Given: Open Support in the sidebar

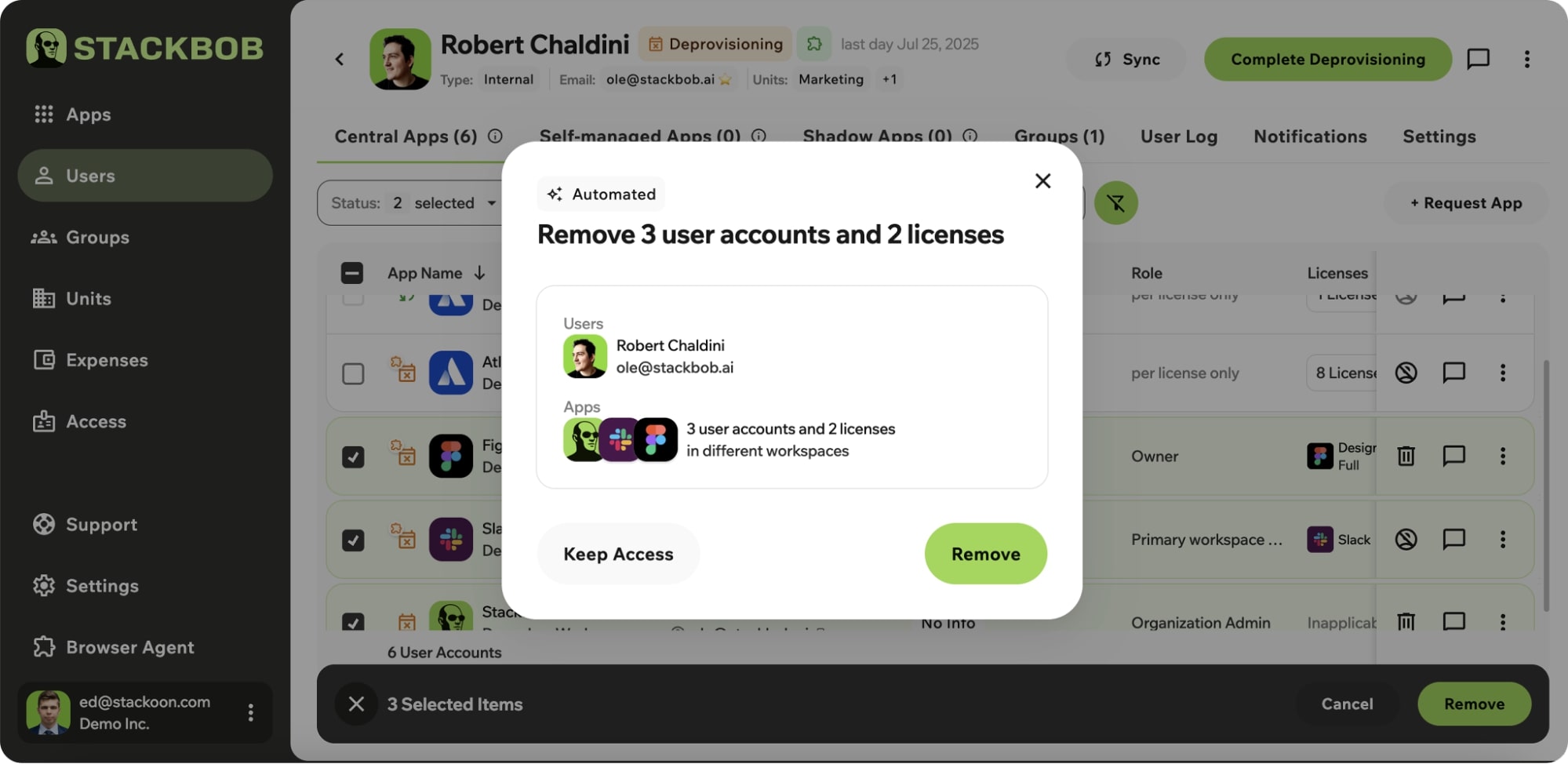Looking at the screenshot, I should 85,524.
